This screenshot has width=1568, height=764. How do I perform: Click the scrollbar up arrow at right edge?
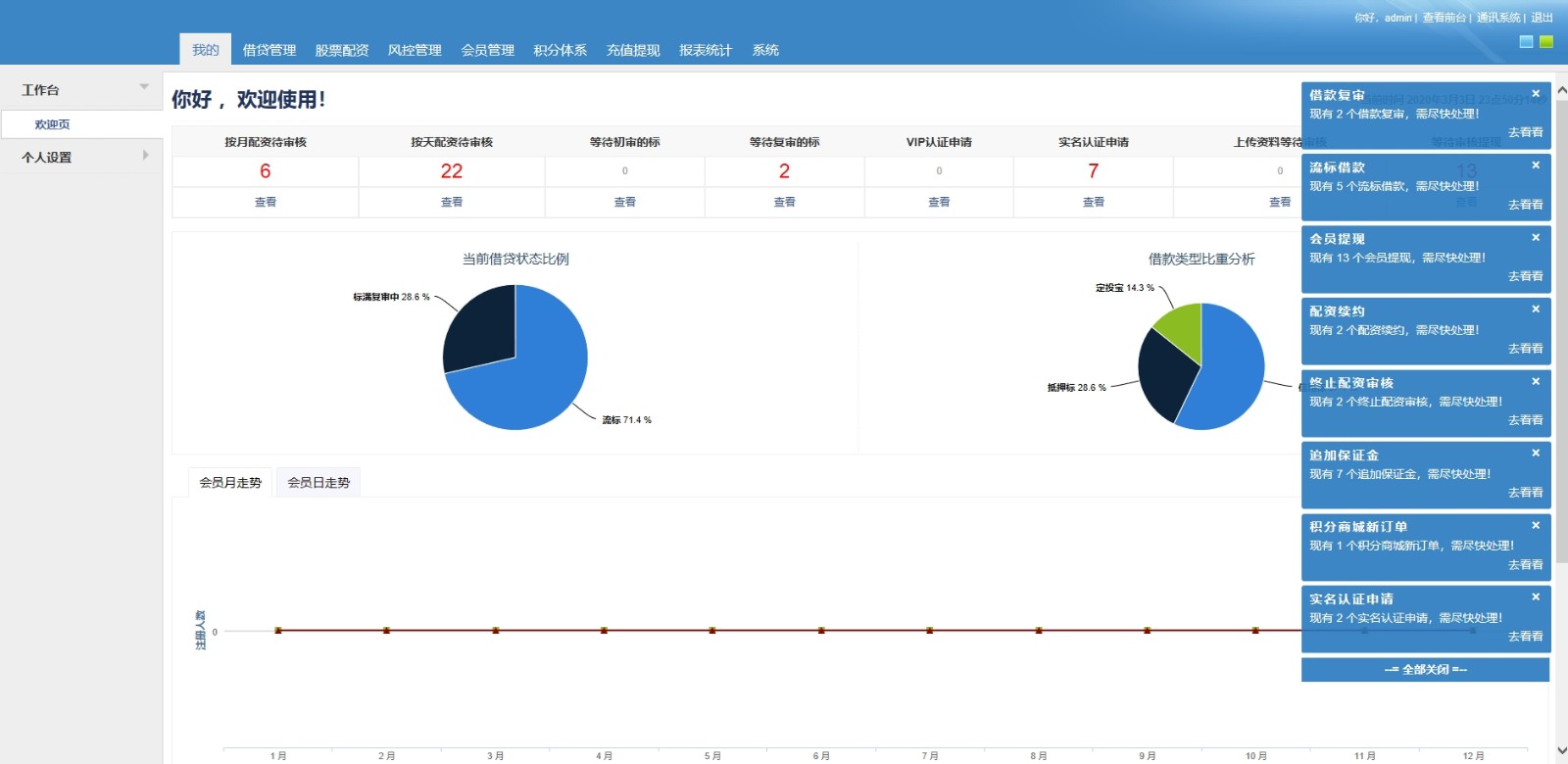[x=1562, y=90]
